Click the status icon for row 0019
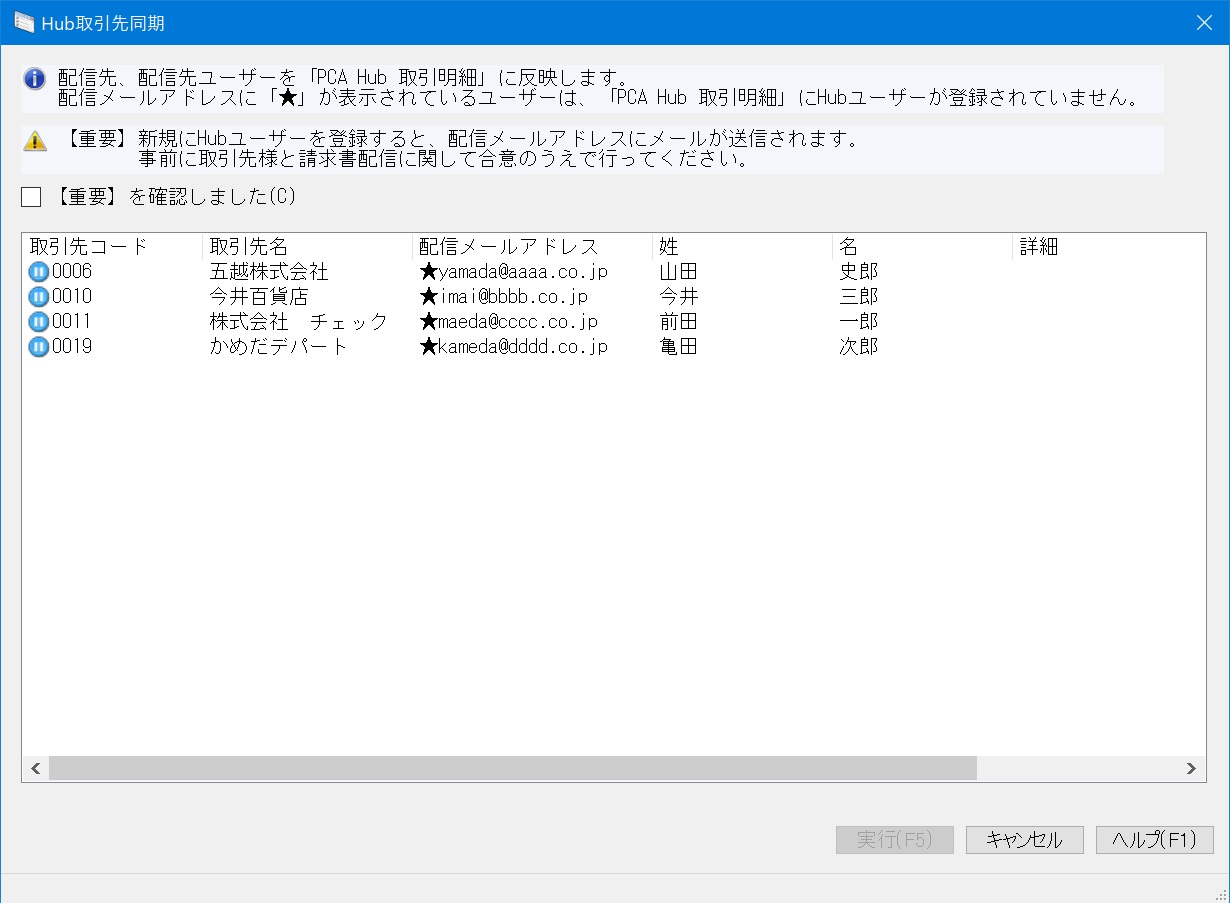Screen dimensions: 1230x903 [38, 347]
